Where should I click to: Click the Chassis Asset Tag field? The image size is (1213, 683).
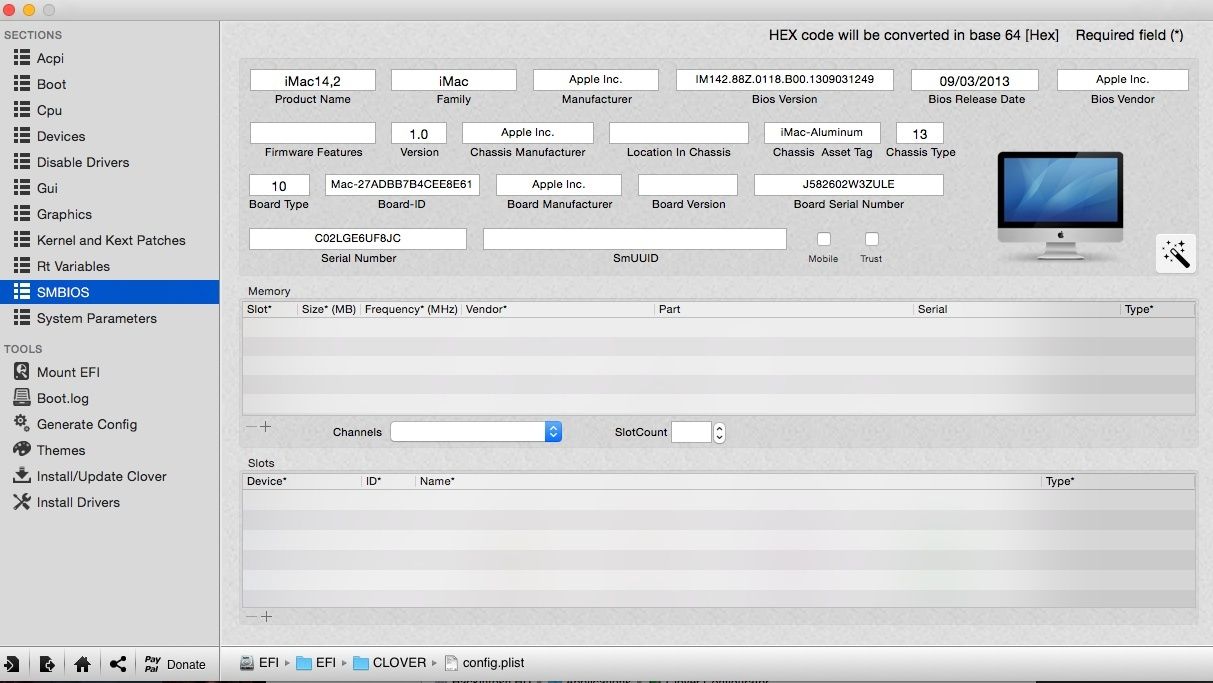822,133
